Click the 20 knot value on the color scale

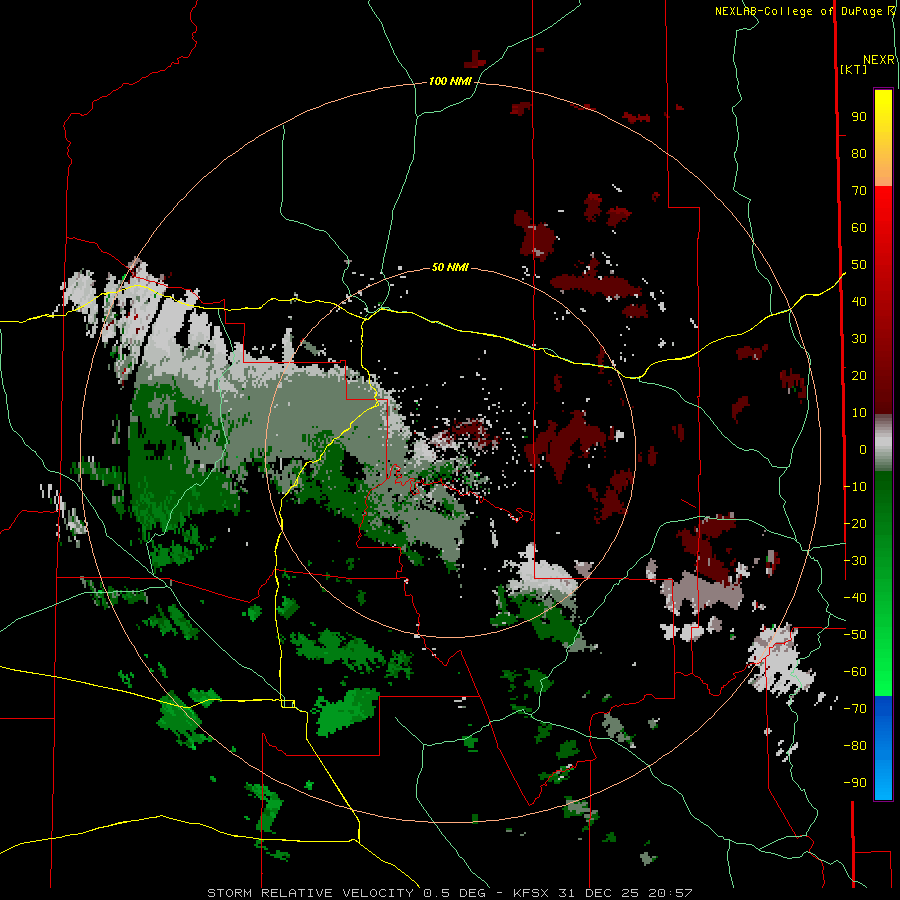(859, 376)
